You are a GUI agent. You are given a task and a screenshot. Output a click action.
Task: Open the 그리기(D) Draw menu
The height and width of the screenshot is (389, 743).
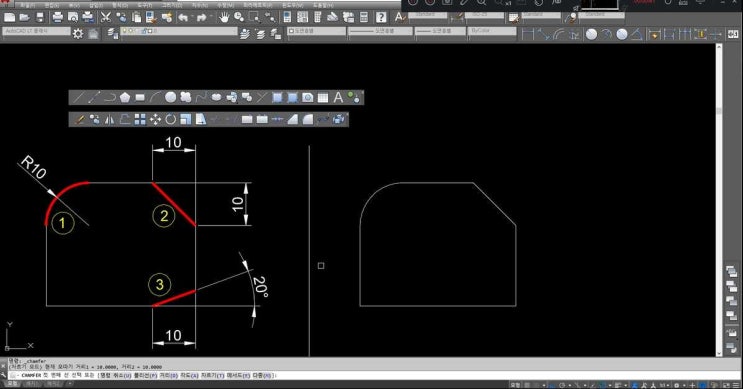[x=171, y=5]
